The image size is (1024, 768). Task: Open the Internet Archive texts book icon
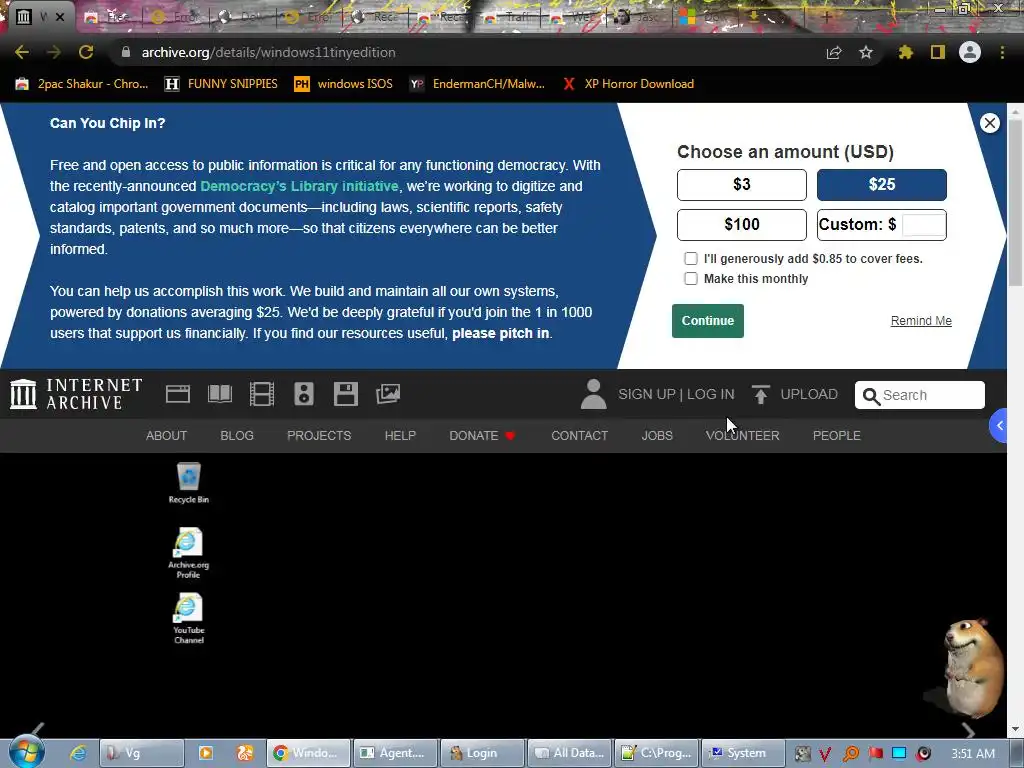(x=220, y=394)
